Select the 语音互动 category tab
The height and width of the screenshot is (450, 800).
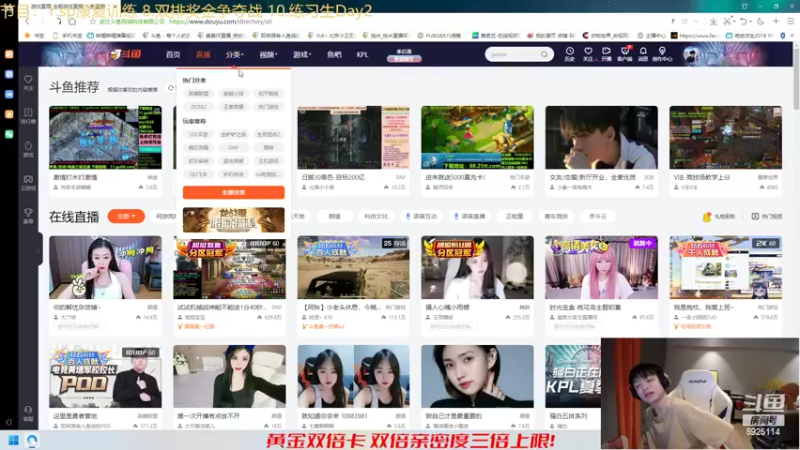pyautogui.click(x=421, y=216)
